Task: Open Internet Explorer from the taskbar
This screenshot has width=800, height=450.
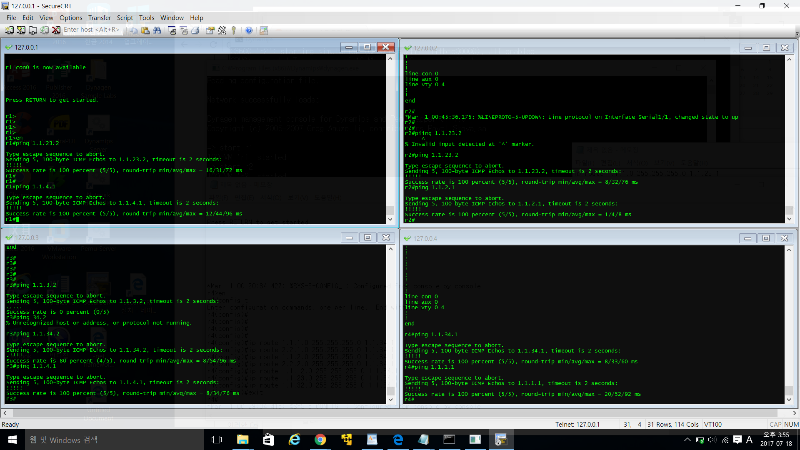Action: pos(294,440)
